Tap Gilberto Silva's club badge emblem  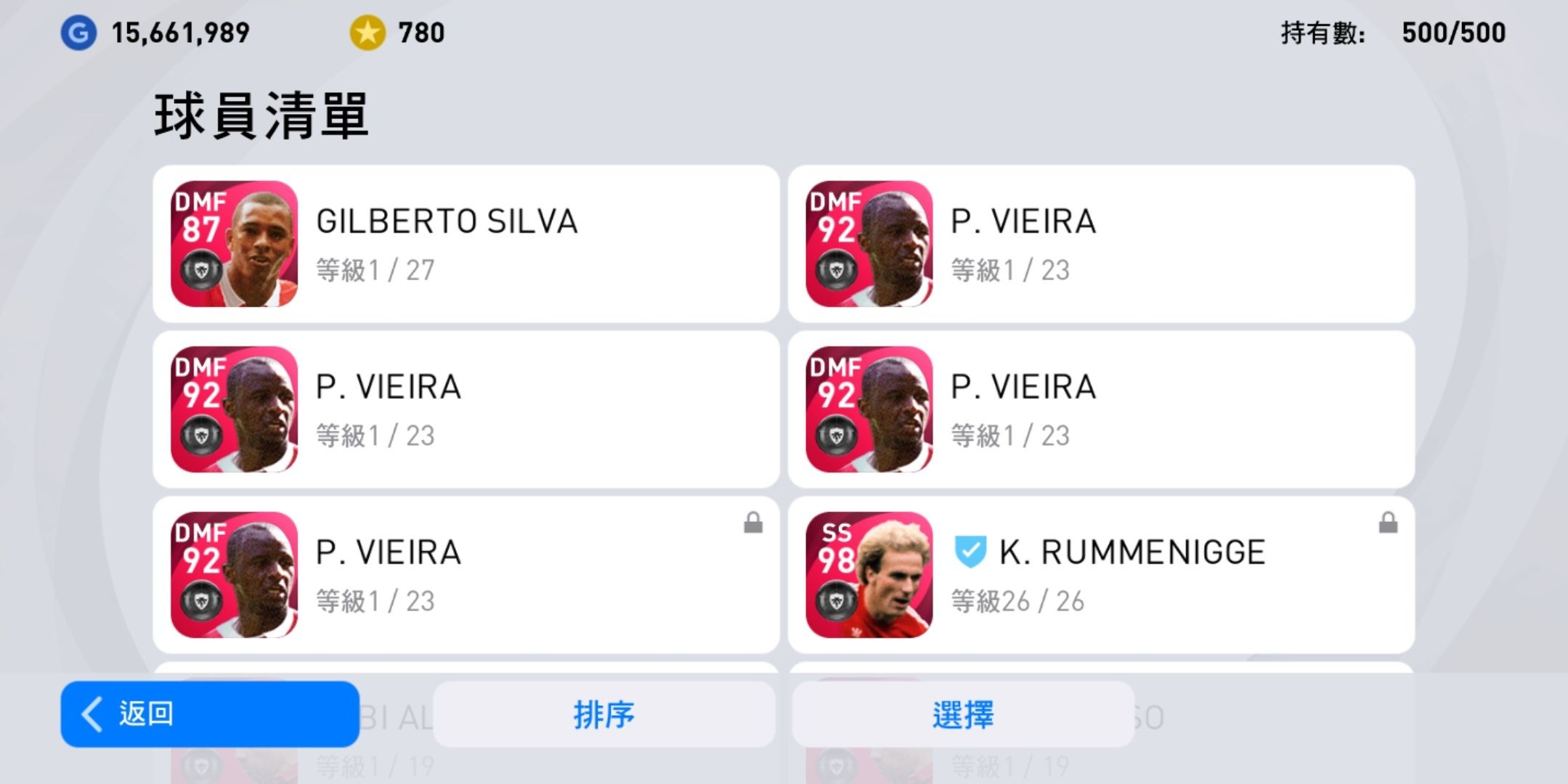point(201,271)
